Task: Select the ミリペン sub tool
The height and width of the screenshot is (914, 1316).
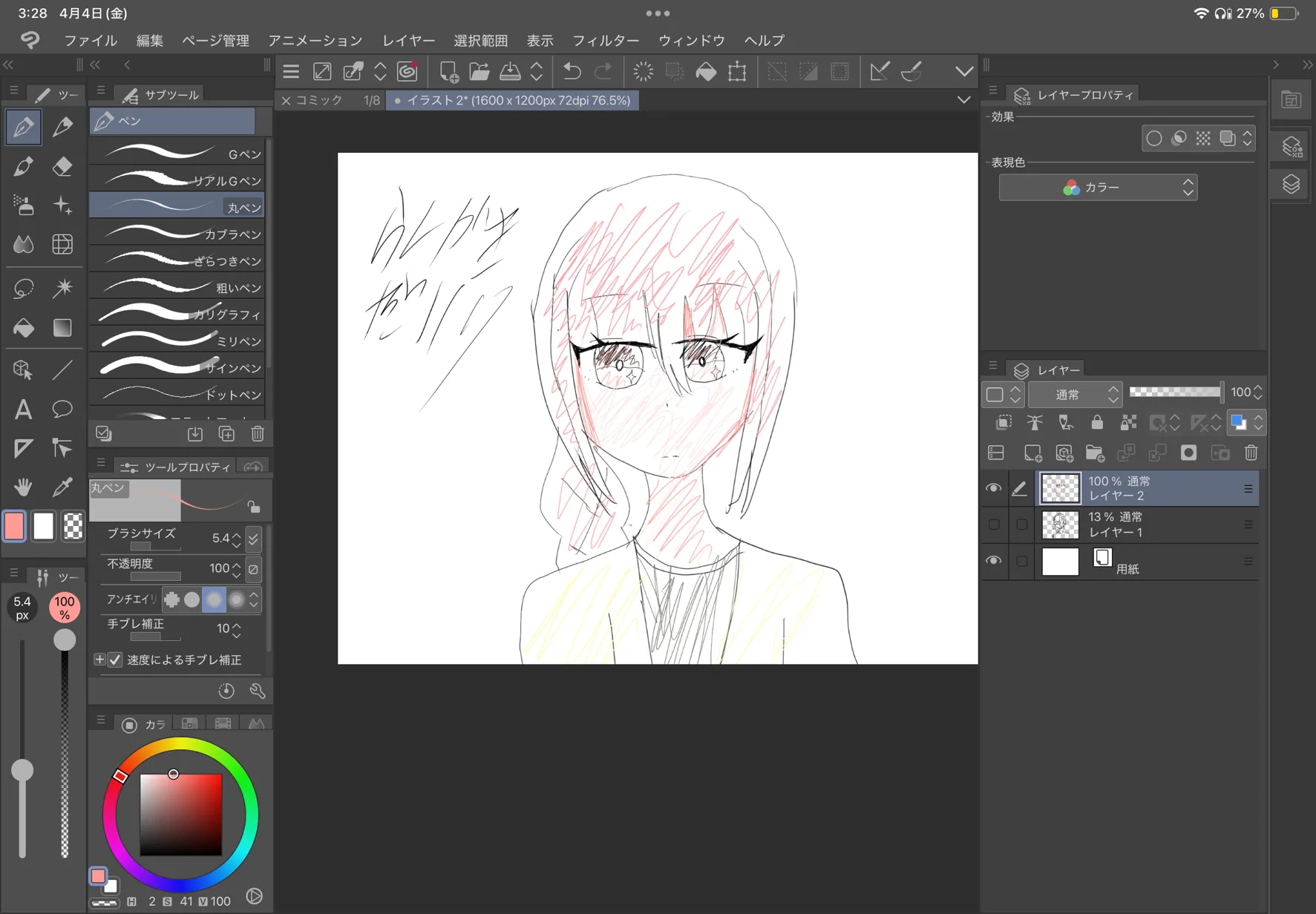Action: [x=177, y=341]
